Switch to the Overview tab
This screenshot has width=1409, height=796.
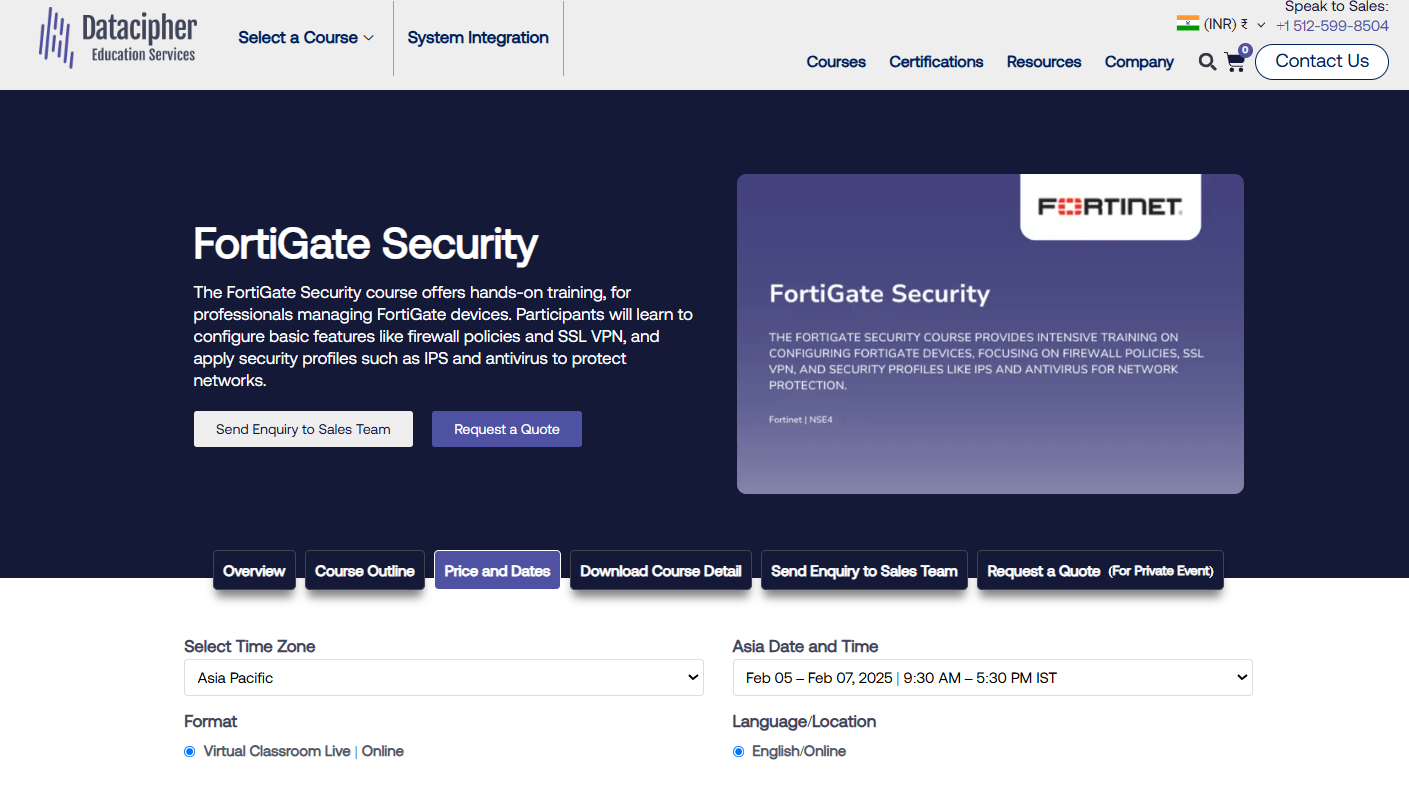pos(254,571)
